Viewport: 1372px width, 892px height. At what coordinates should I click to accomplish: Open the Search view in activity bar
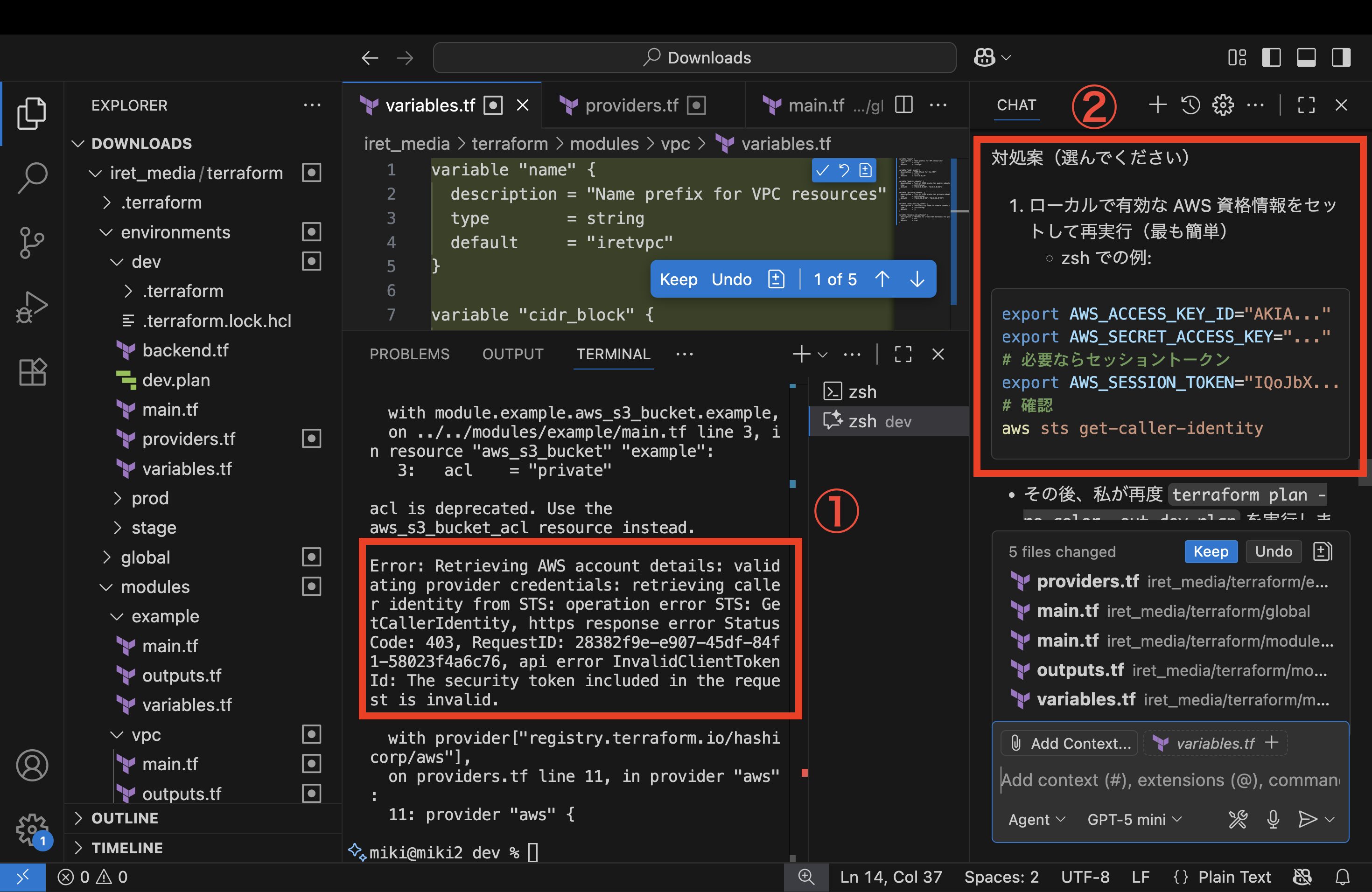pyautogui.click(x=32, y=177)
